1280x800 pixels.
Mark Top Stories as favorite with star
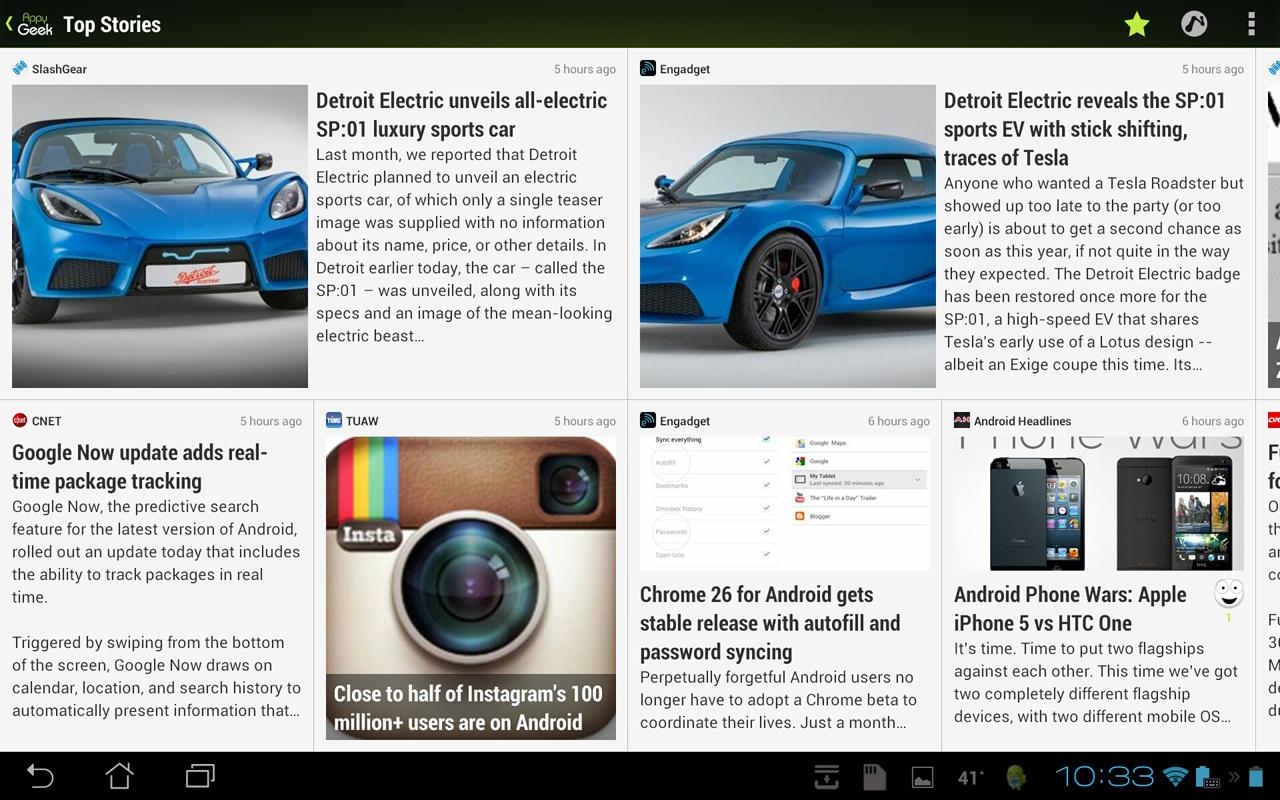click(1137, 24)
